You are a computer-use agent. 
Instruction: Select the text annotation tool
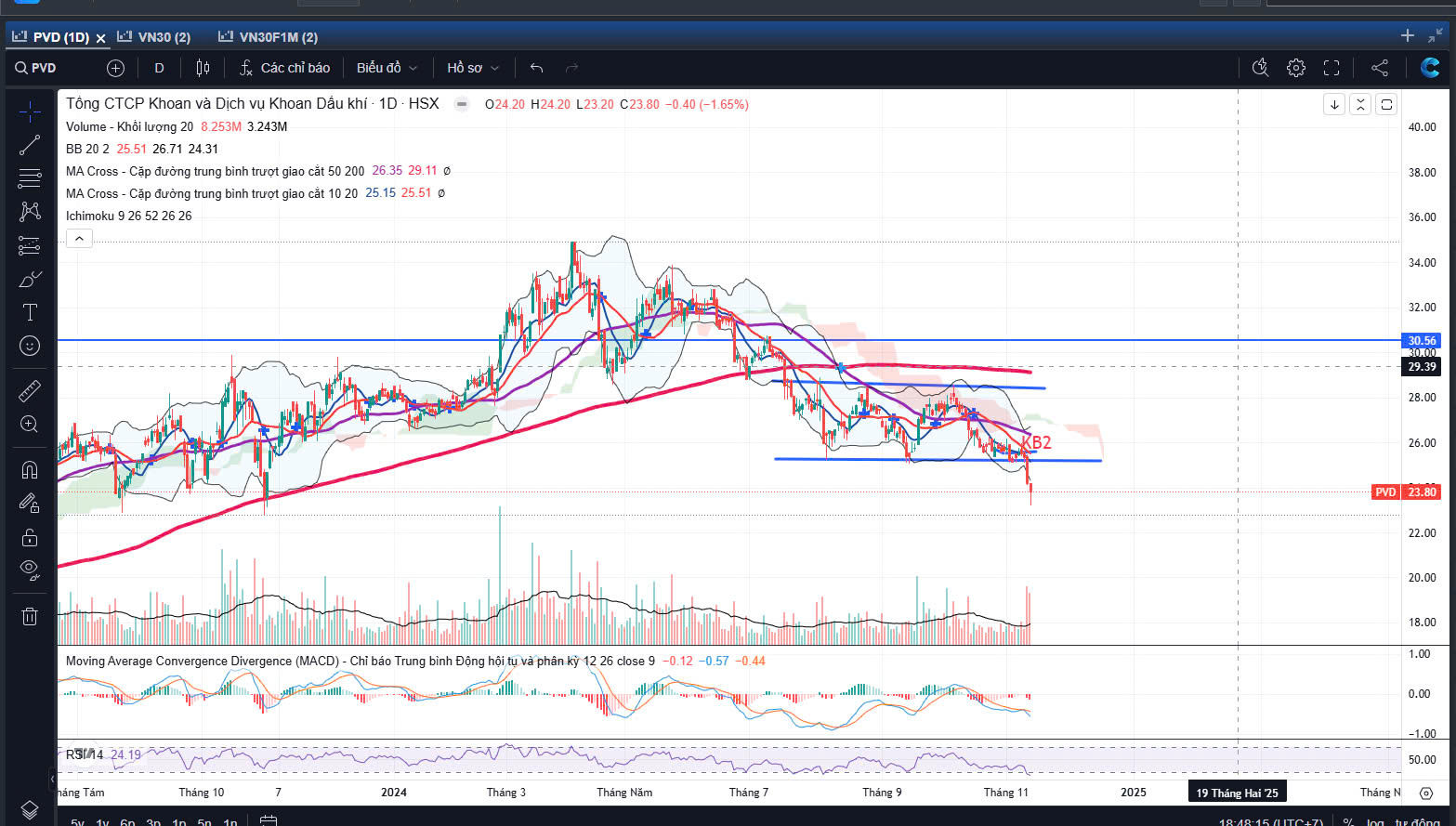point(30,312)
